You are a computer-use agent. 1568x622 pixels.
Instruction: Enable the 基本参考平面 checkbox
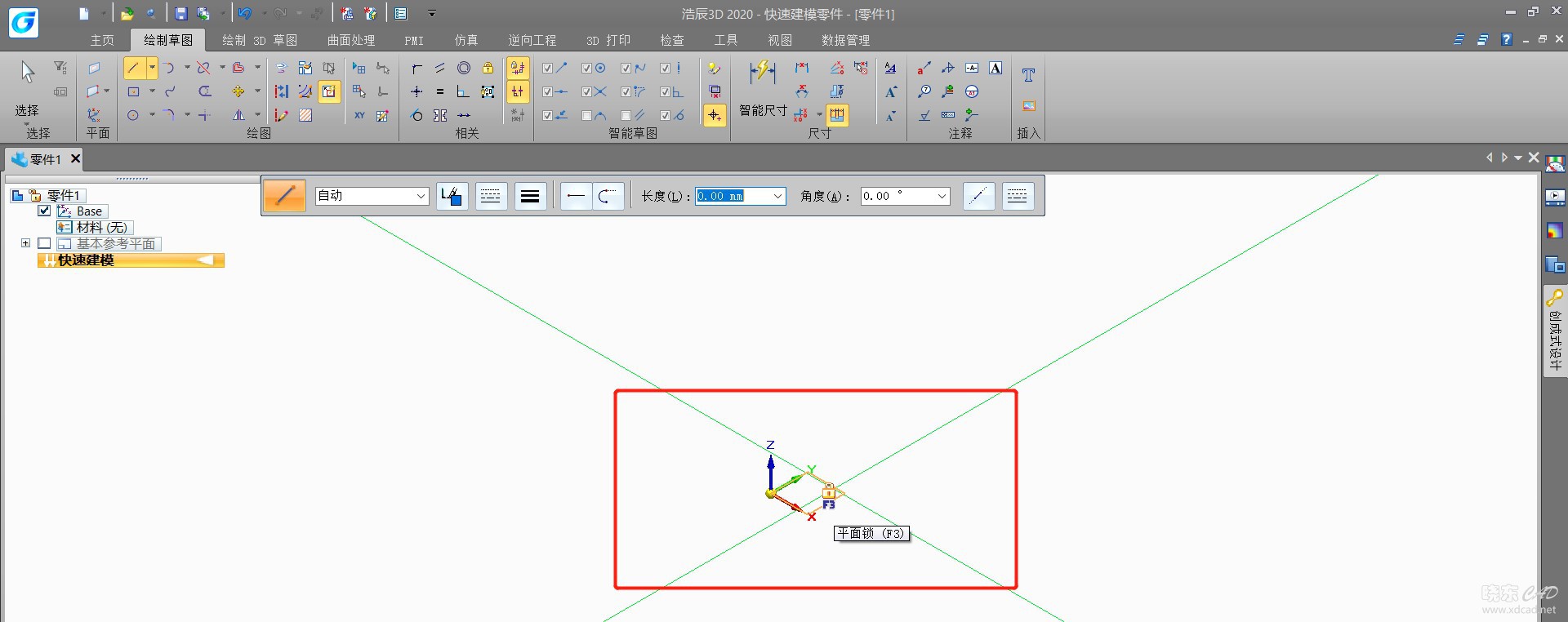click(45, 243)
